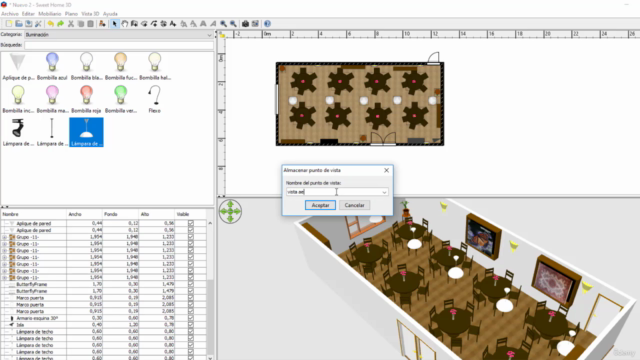This screenshot has width=640, height=360.
Task: Open the Plano menu
Action: coord(71,14)
